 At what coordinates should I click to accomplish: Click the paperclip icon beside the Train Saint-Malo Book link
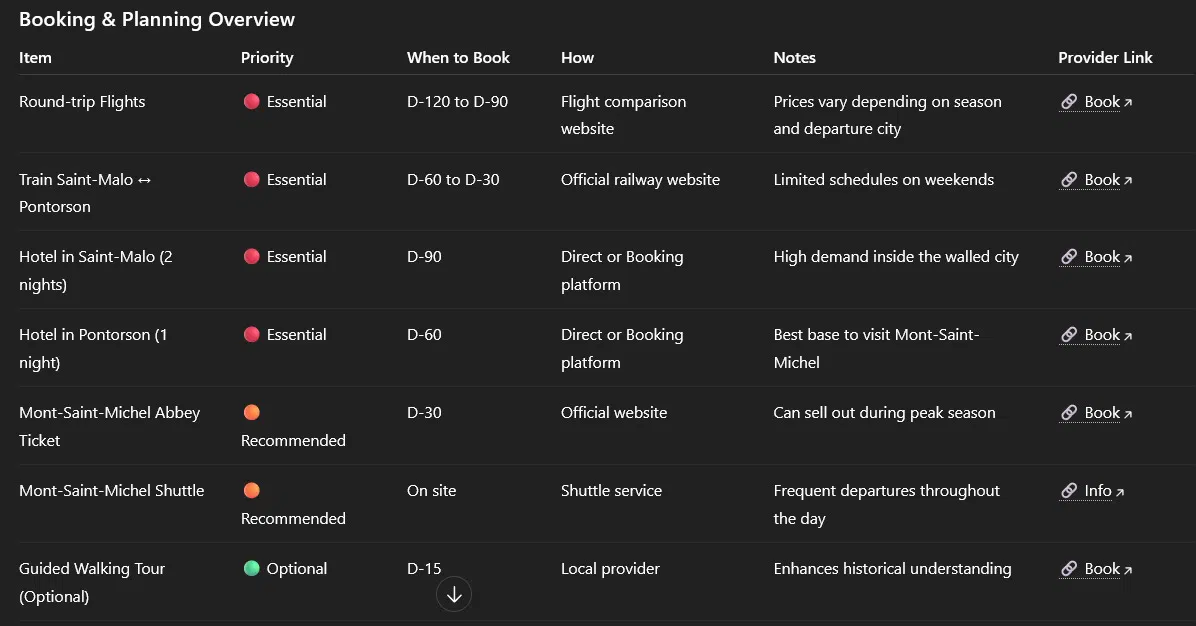coord(1069,179)
